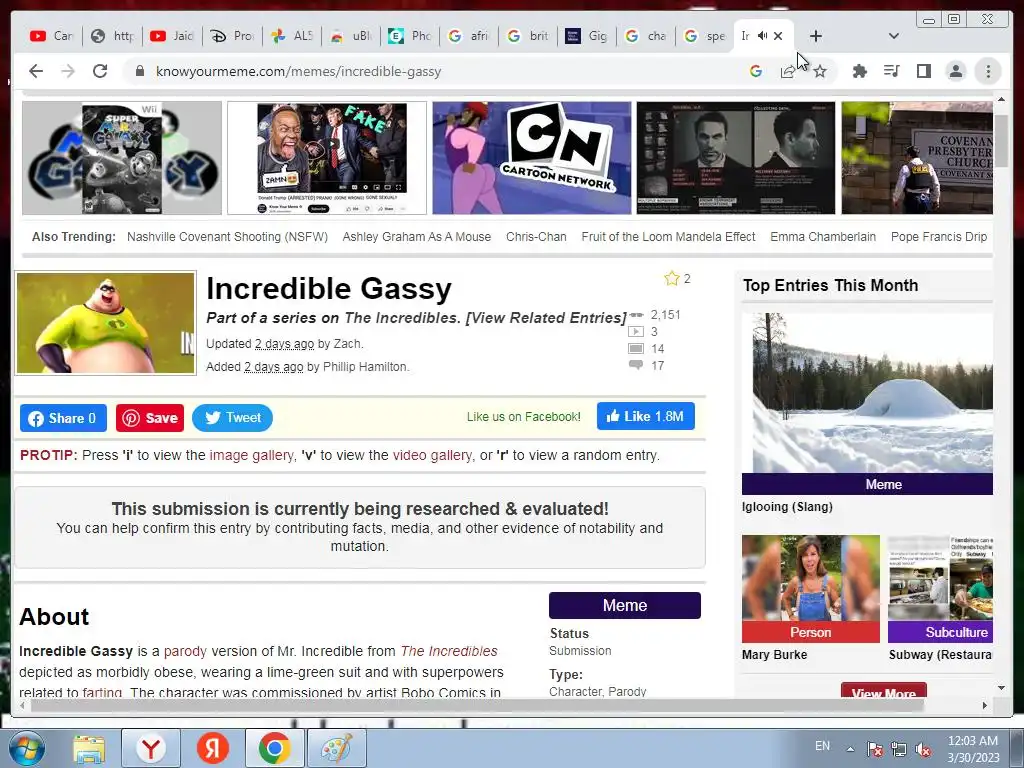Open the Trump FAKE video trending thumbnail
Viewport: 1024px width, 768px height.
327,157
